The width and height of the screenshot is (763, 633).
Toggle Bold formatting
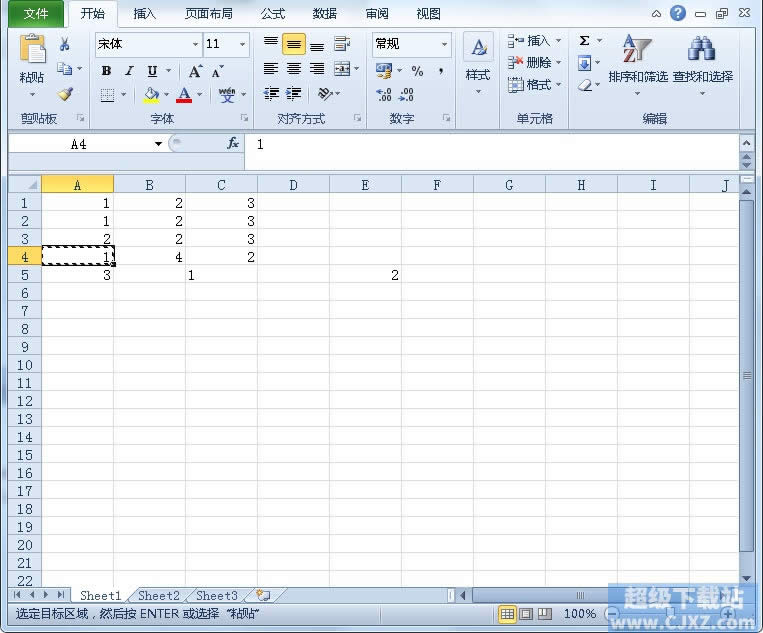coord(106,71)
